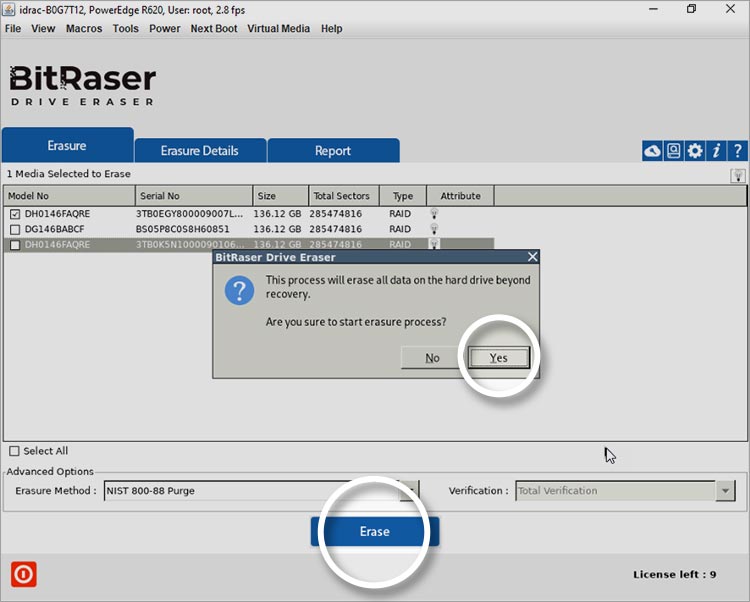Click the question mark dialog icon
This screenshot has height=602, width=750.
[240, 290]
